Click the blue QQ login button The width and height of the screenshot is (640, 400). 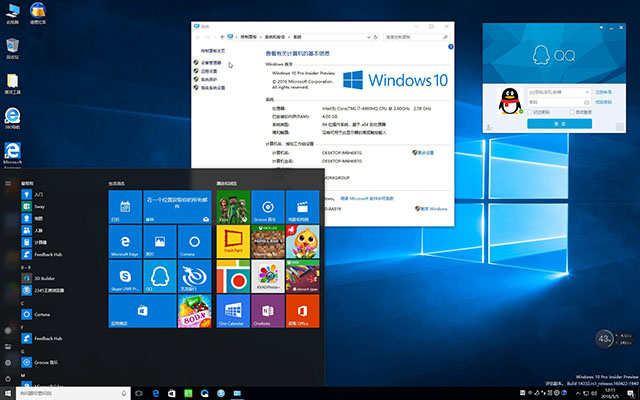click(x=562, y=123)
